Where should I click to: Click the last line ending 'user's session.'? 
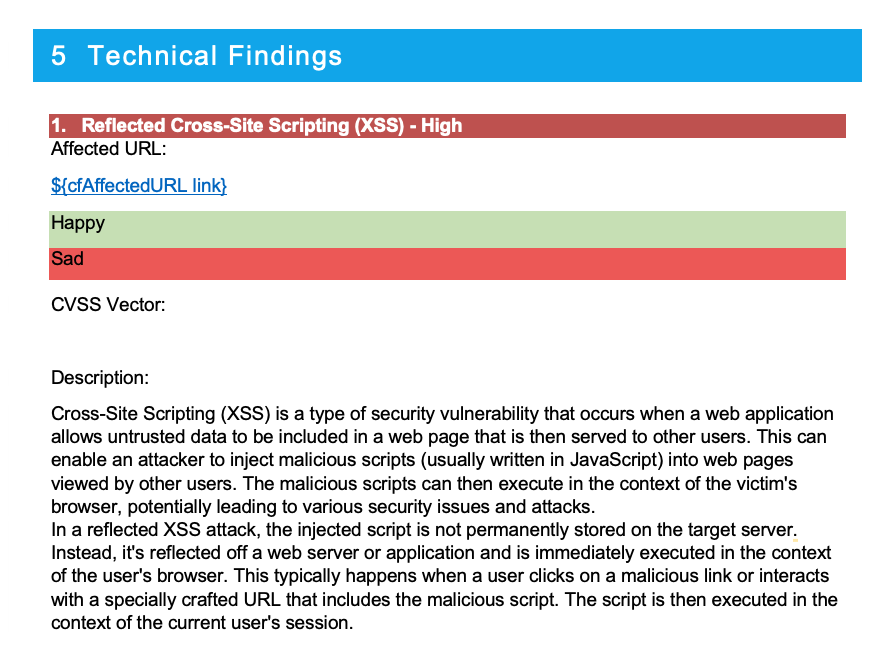coord(202,622)
